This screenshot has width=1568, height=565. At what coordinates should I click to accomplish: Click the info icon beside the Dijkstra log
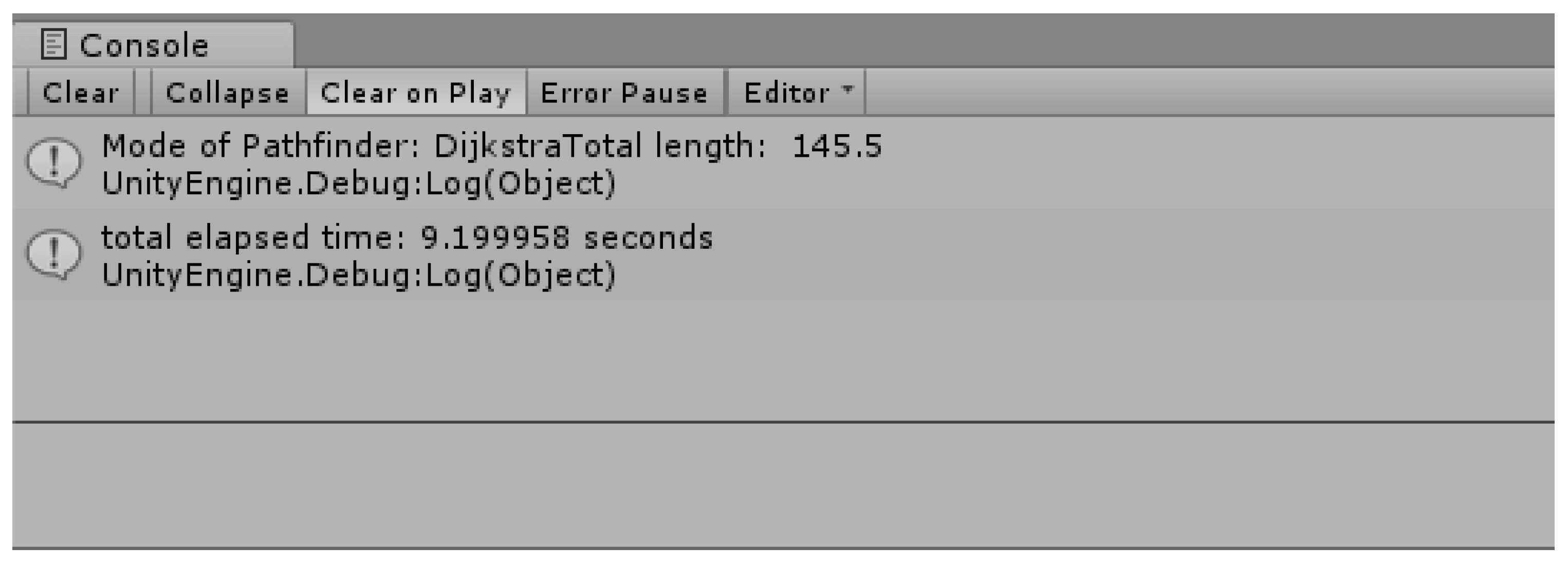53,163
